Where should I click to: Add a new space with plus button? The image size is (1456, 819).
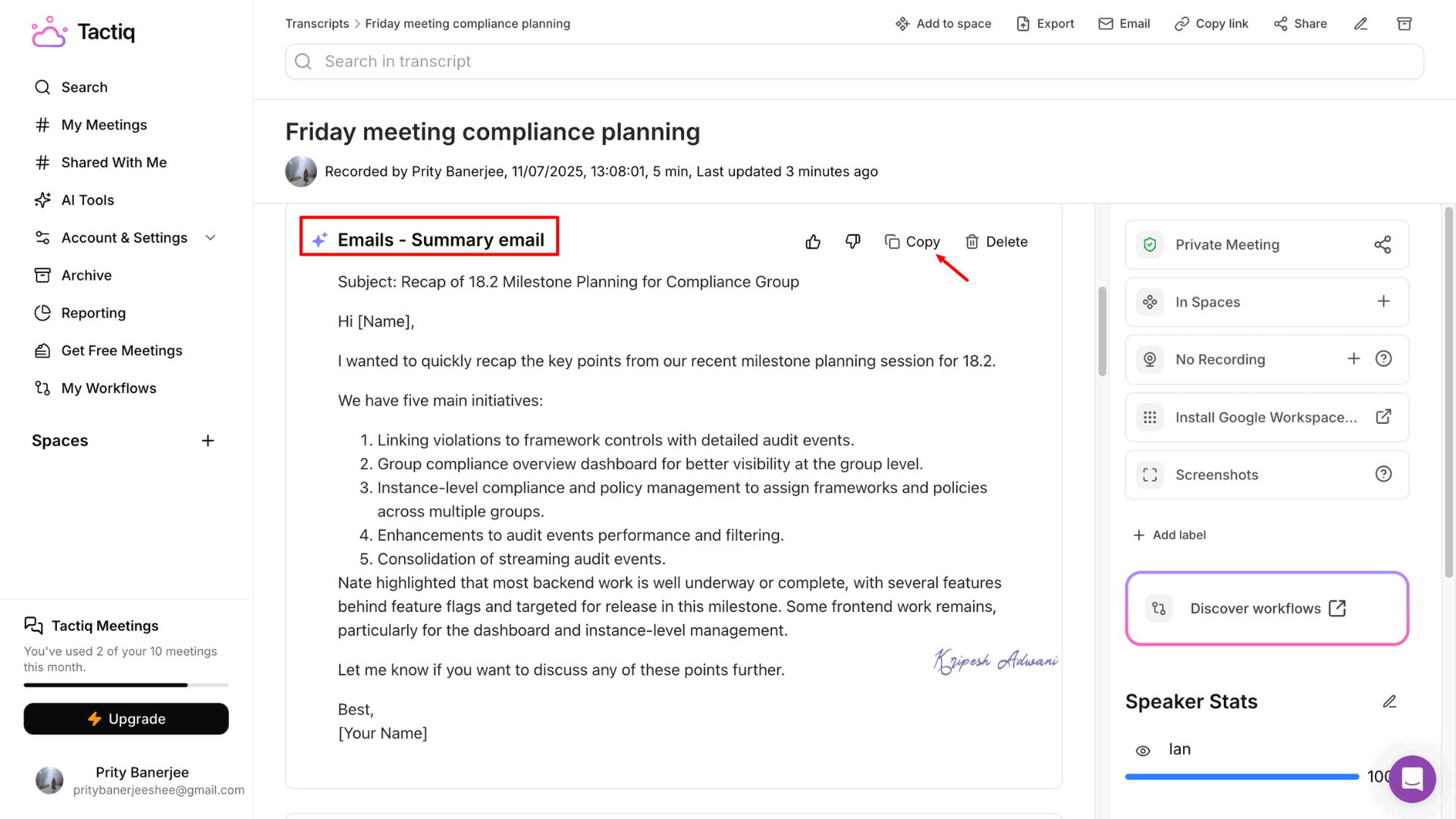(208, 441)
